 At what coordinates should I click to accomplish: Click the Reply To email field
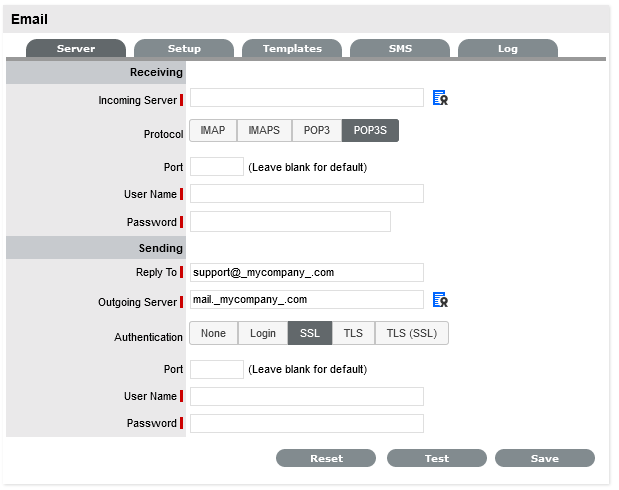[307, 272]
